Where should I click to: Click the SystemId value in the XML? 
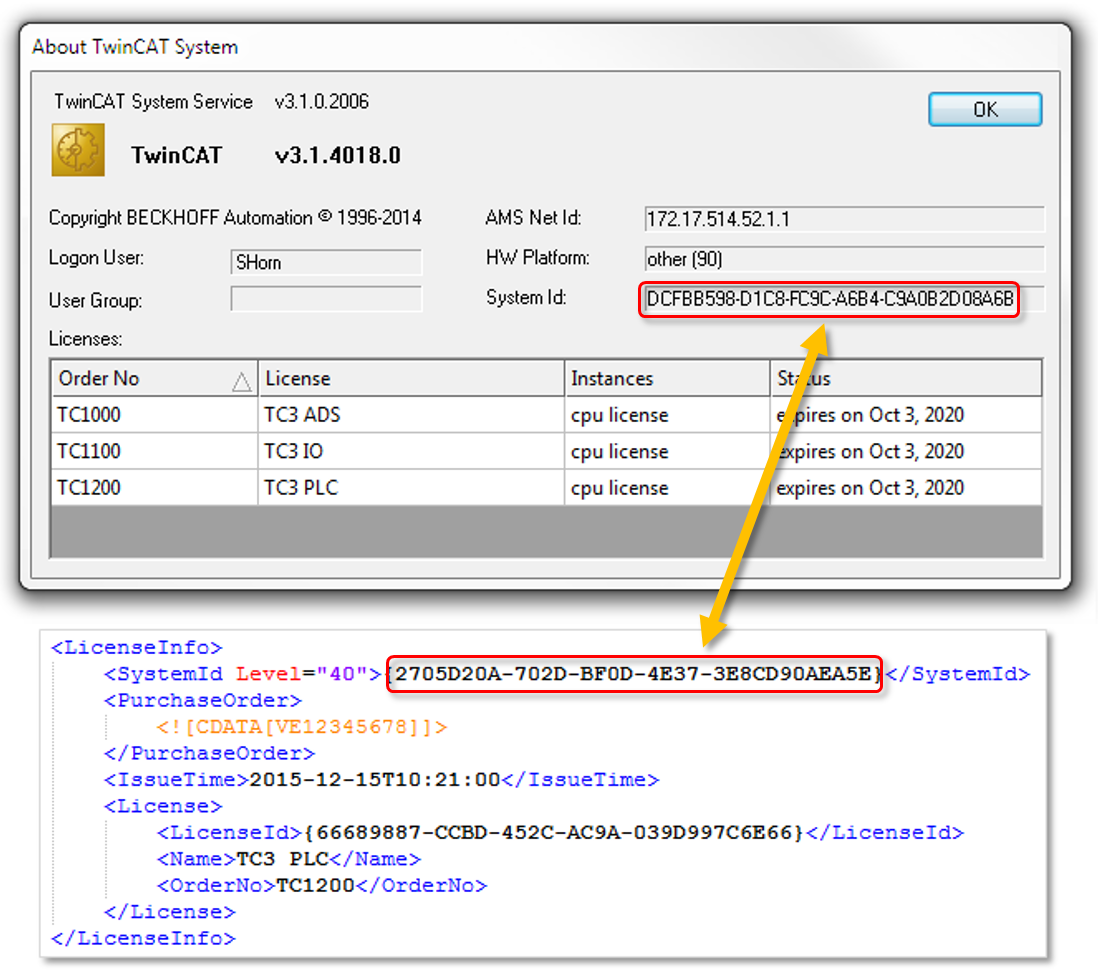[x=634, y=674]
